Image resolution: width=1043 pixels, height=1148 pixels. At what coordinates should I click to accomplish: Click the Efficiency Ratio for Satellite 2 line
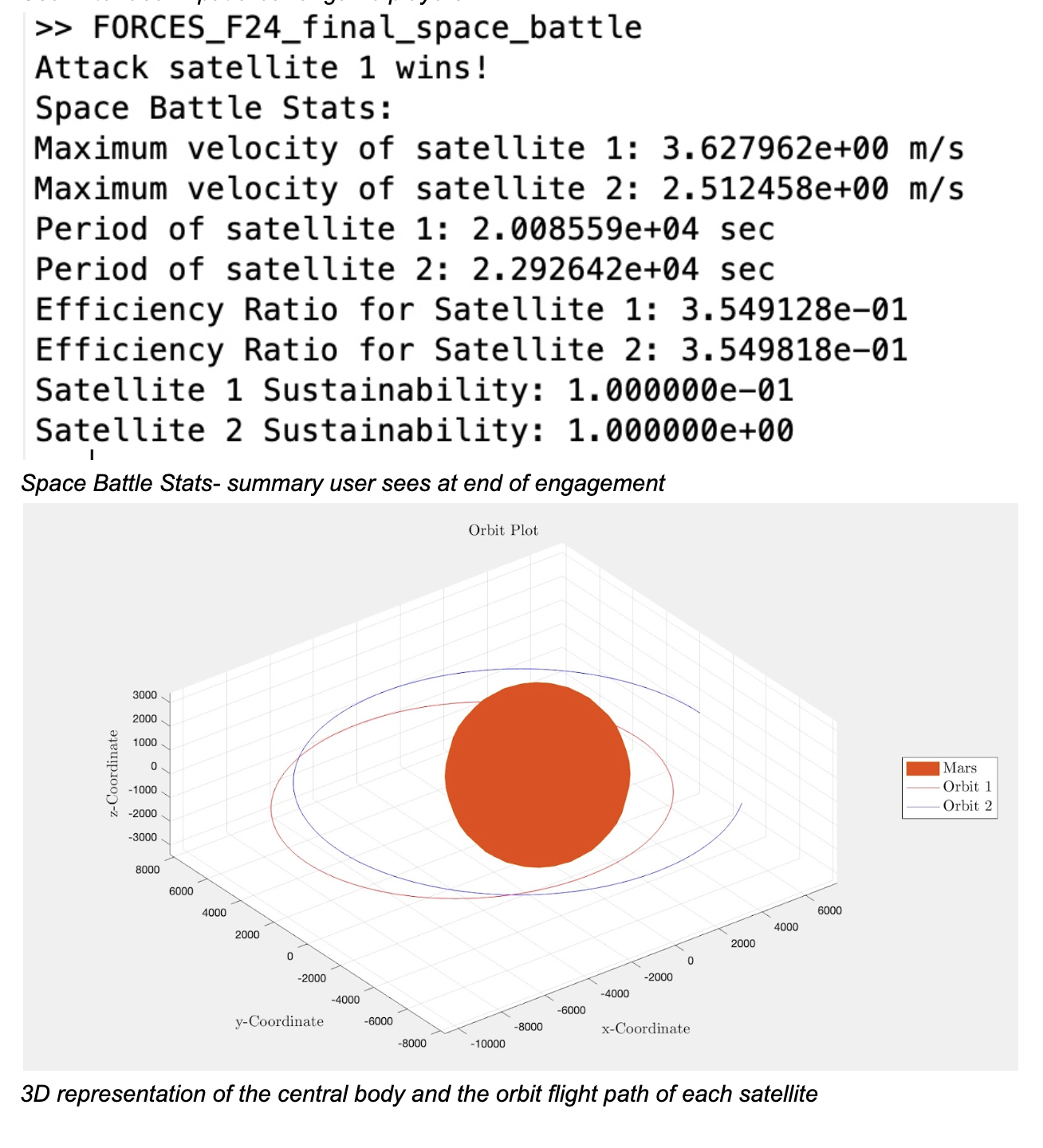click(x=471, y=350)
